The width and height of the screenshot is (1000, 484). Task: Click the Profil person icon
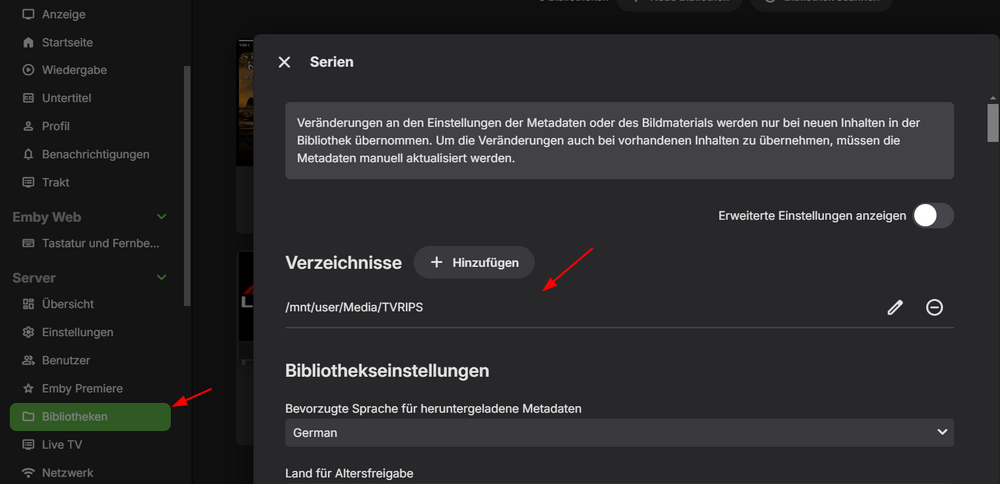(28, 126)
